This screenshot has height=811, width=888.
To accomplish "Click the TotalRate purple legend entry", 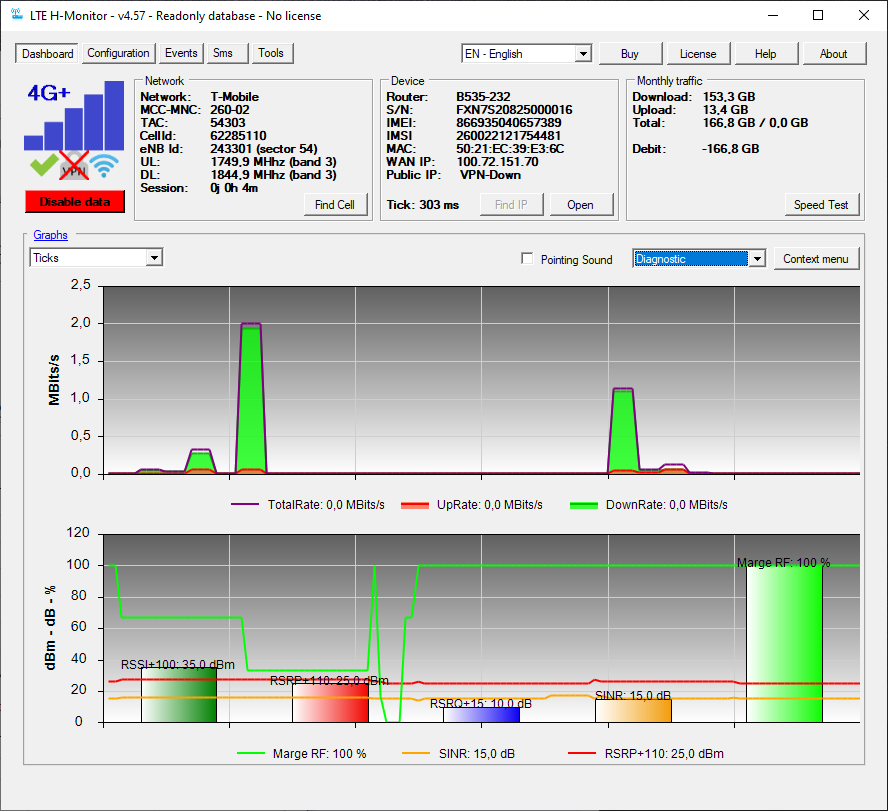I will 308,505.
